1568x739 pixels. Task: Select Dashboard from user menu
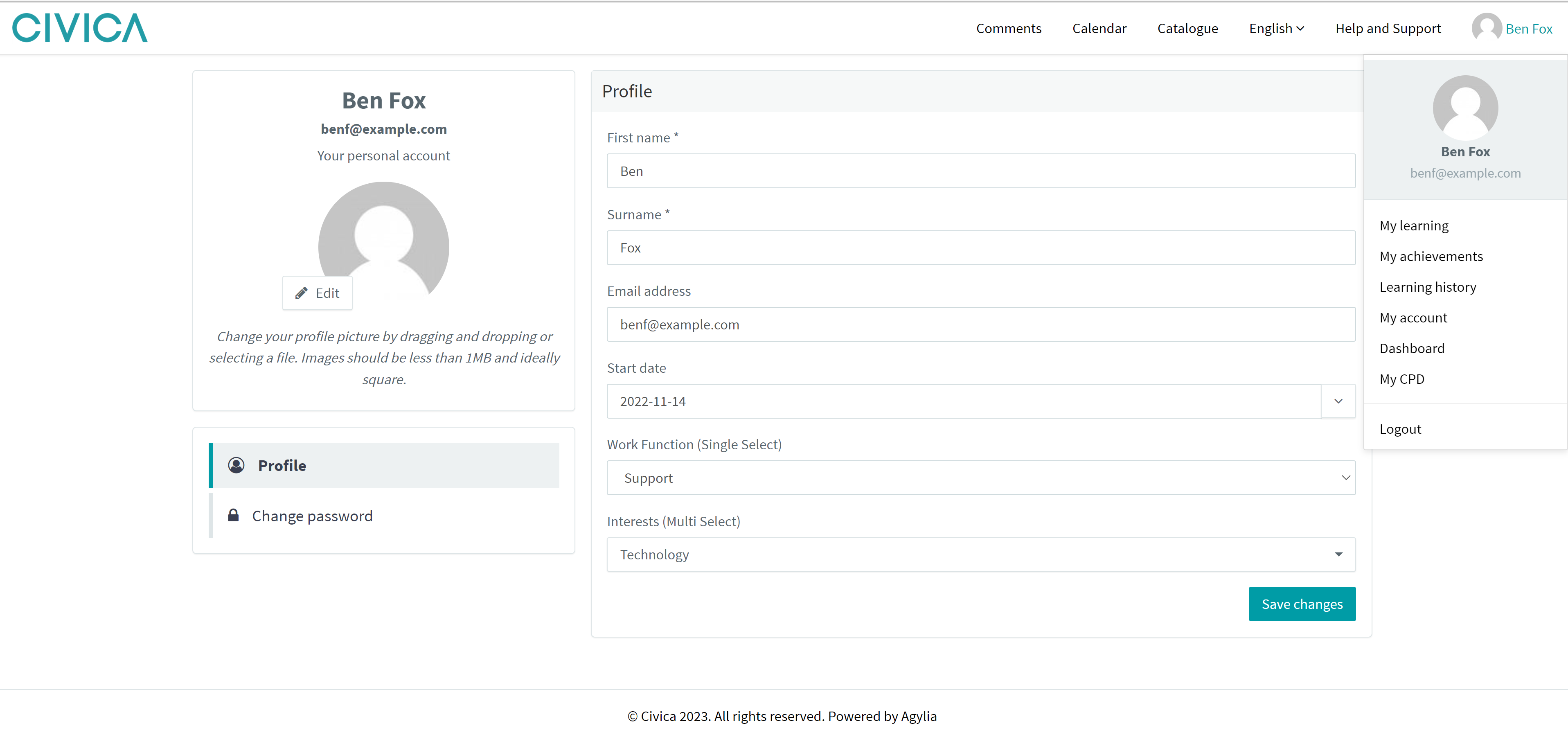1412,348
